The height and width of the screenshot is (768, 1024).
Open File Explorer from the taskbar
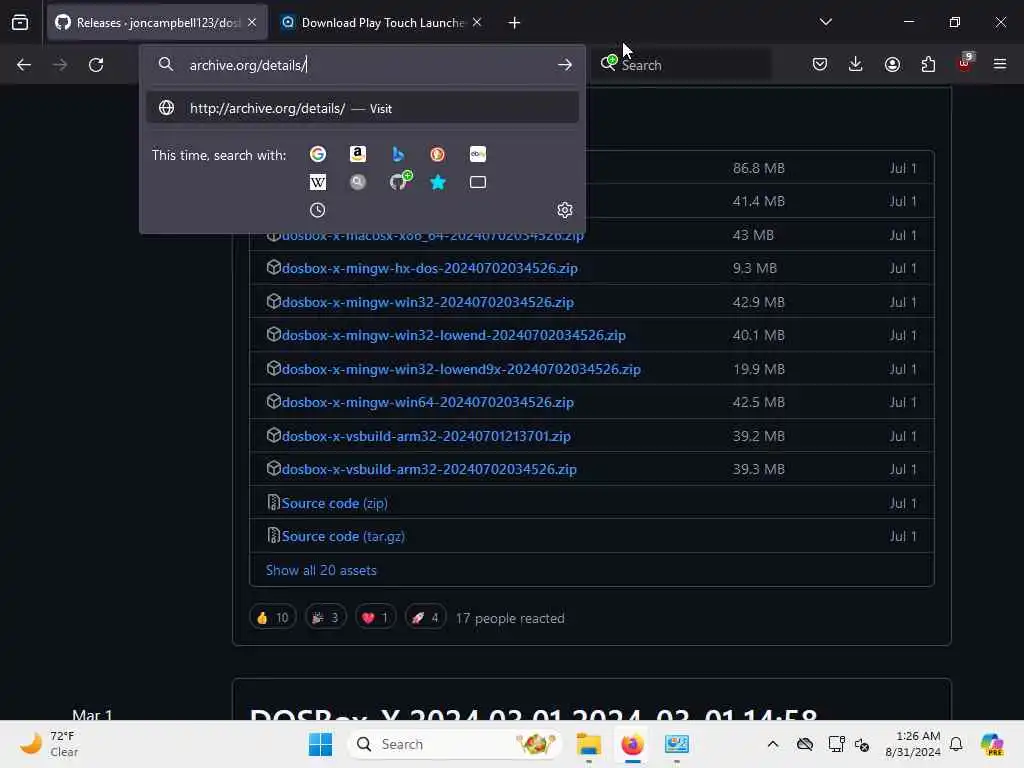click(x=588, y=744)
